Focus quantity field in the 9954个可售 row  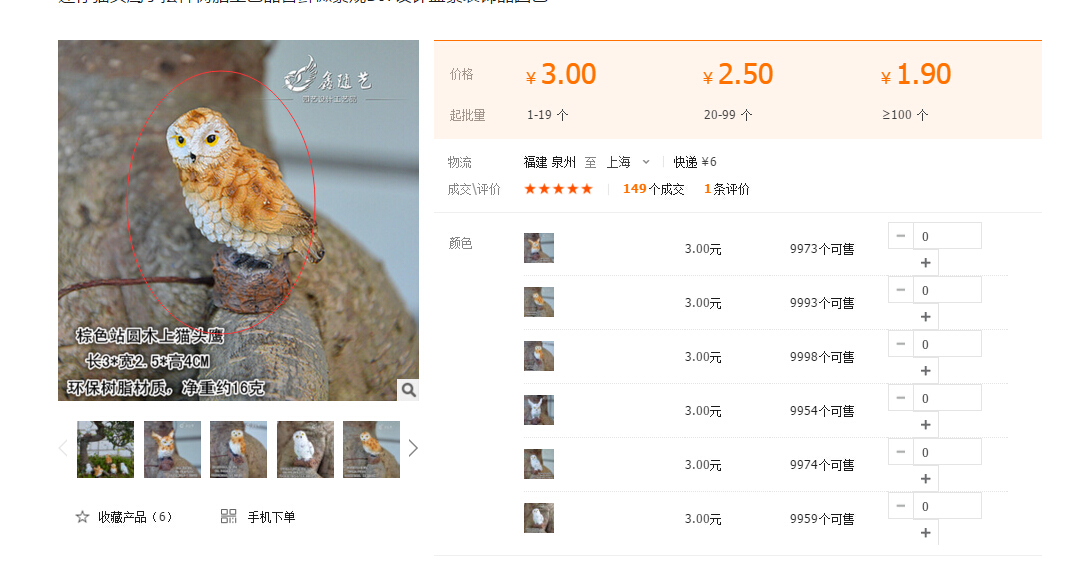pos(948,398)
